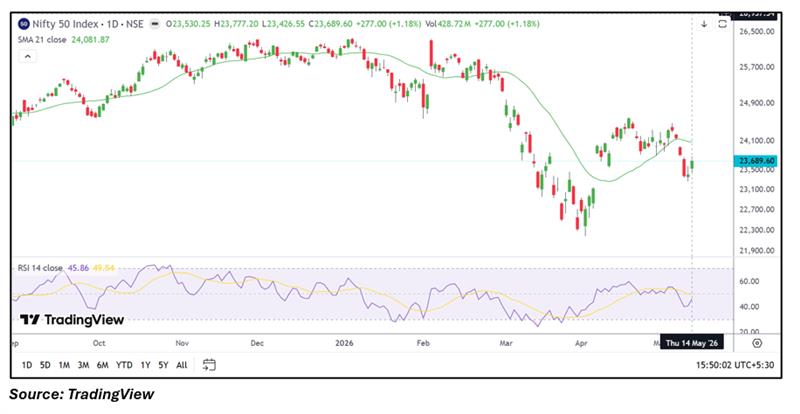Click the arrow-down icon at top right
800x414 pixels.
pos(704,24)
